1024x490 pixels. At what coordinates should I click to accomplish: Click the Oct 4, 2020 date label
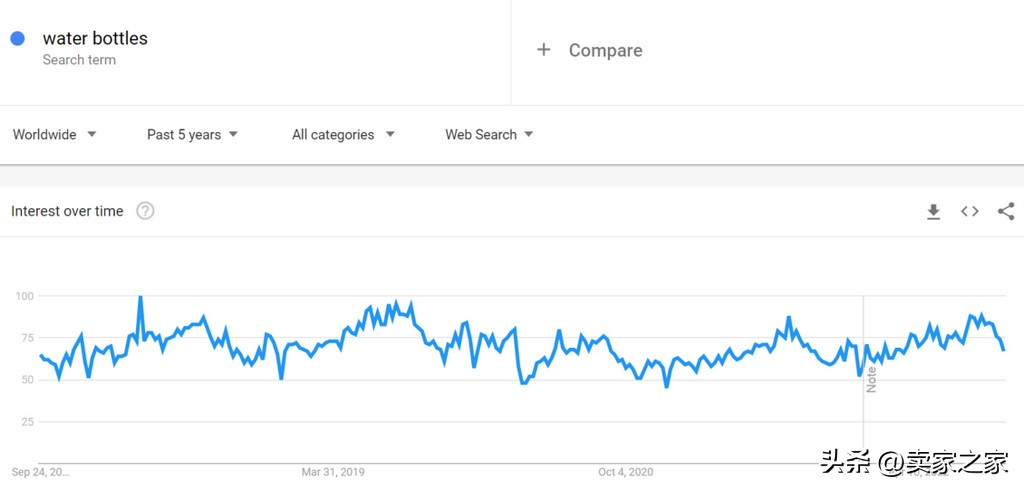coord(626,471)
